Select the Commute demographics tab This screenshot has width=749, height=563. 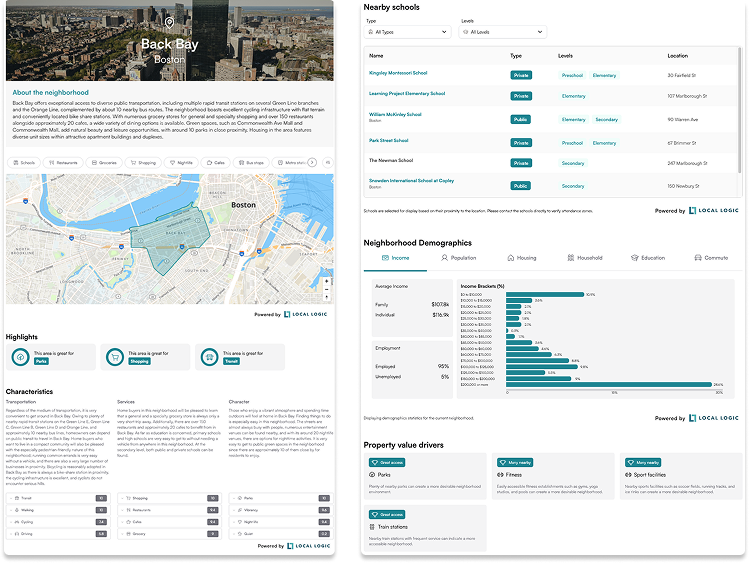click(x=711, y=258)
